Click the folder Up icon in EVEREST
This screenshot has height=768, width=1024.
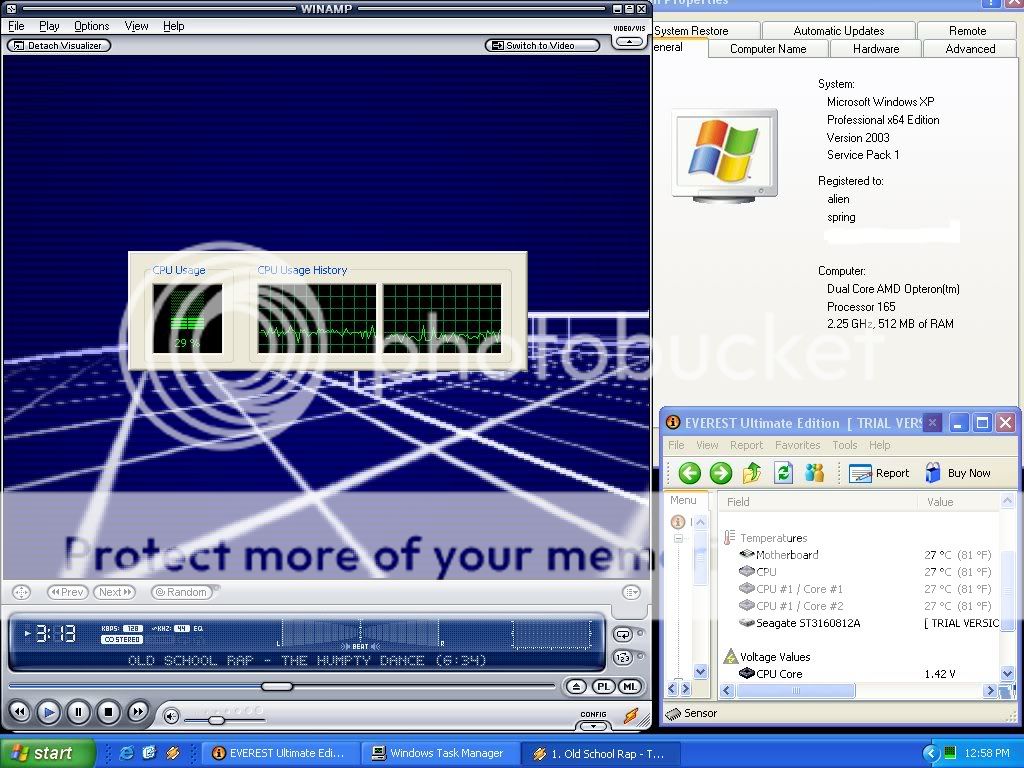point(753,473)
